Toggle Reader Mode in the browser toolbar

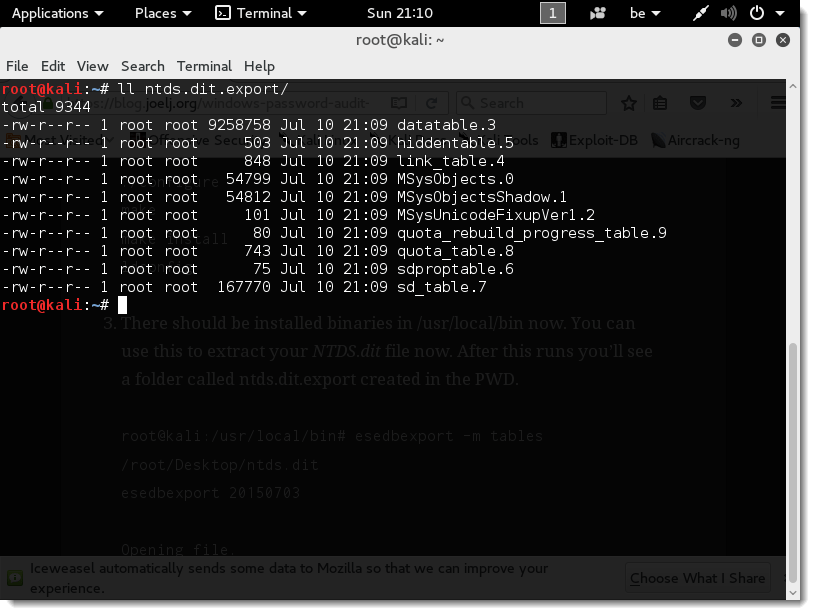[399, 103]
